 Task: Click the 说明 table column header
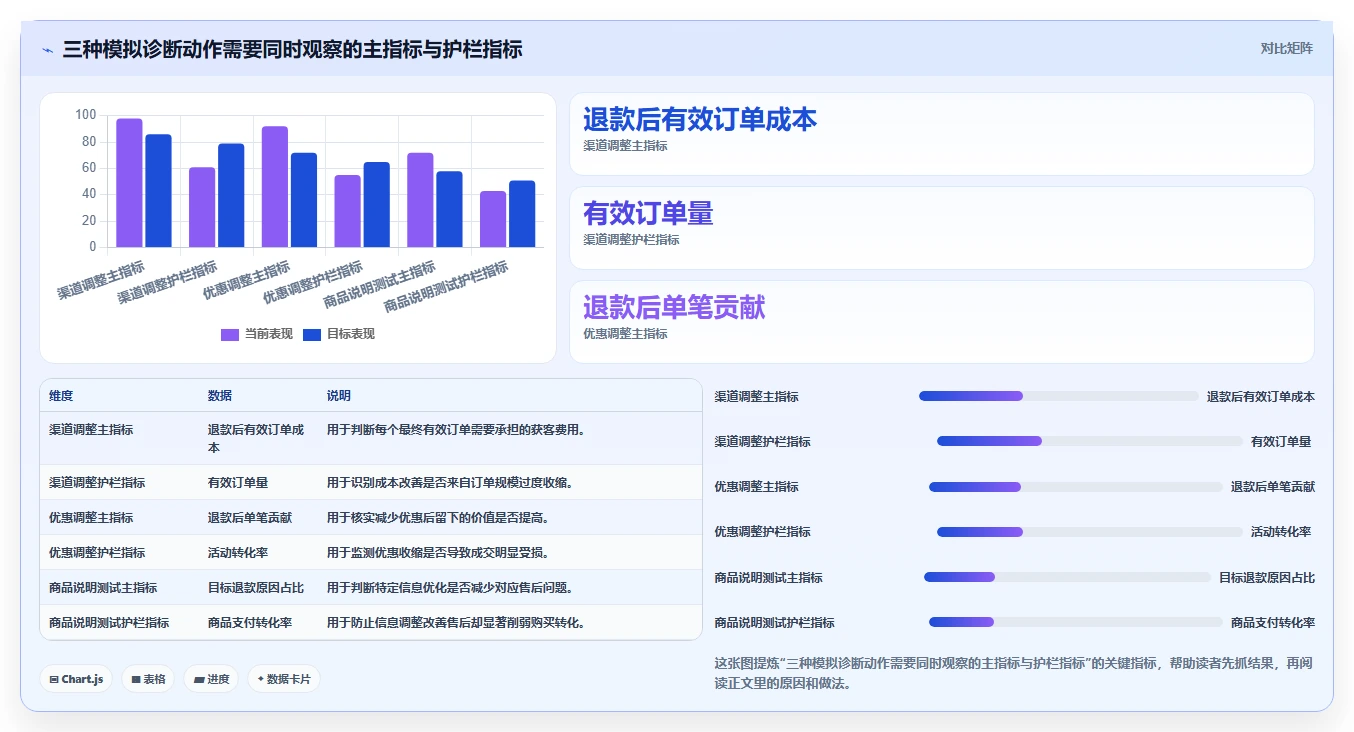click(339, 396)
